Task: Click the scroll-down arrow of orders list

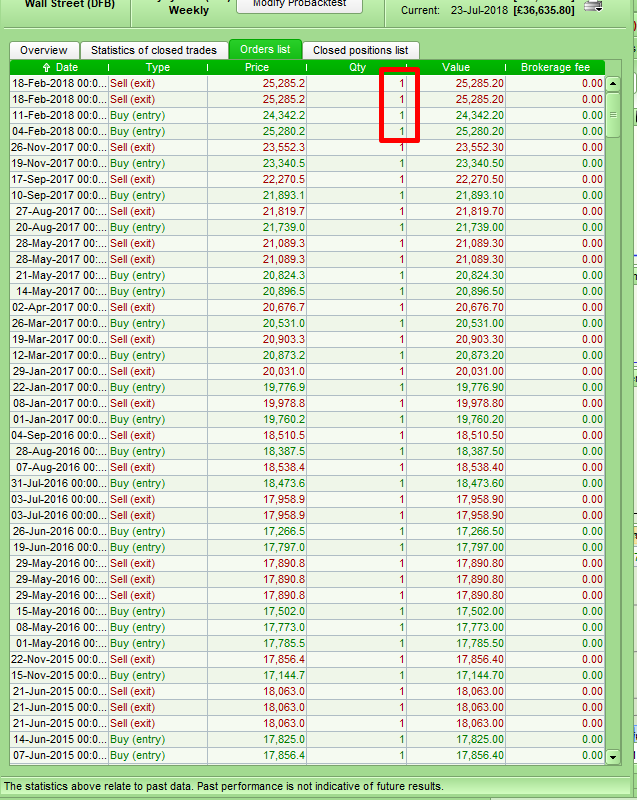Action: click(x=613, y=757)
